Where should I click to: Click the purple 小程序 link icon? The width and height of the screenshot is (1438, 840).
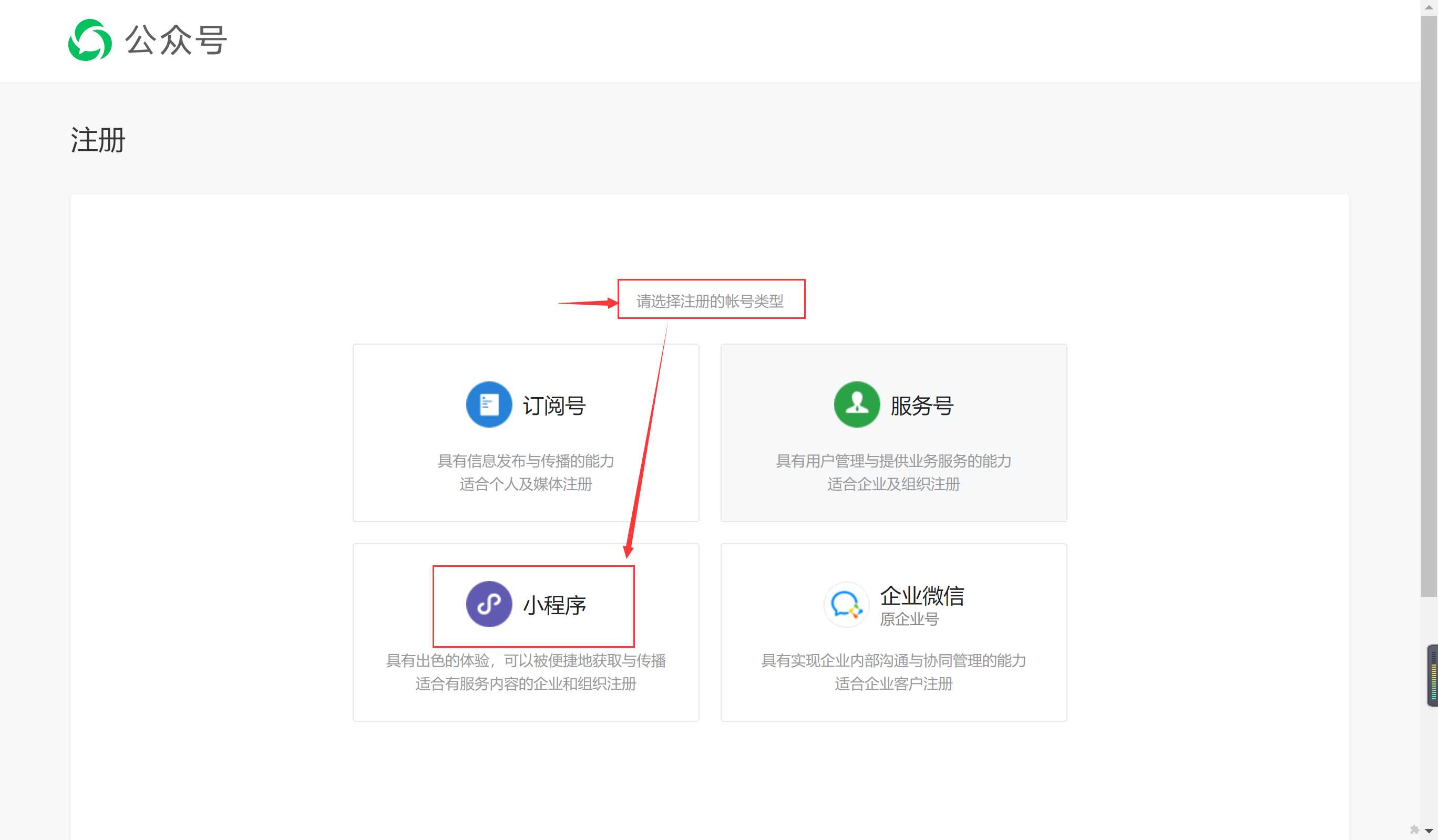(x=488, y=604)
